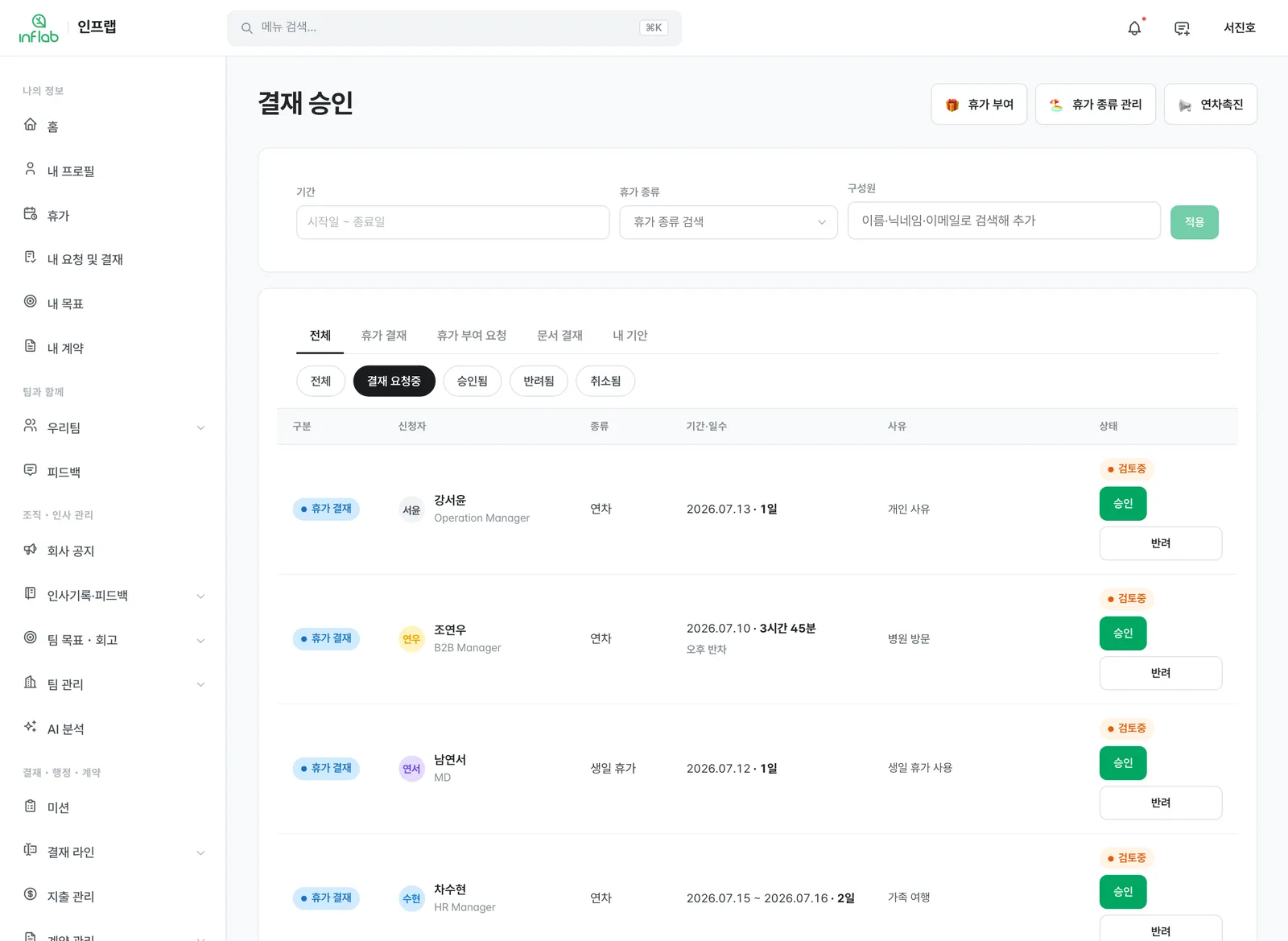The height and width of the screenshot is (941, 1288).
Task: Click the Inflab logo
Action: (x=39, y=28)
